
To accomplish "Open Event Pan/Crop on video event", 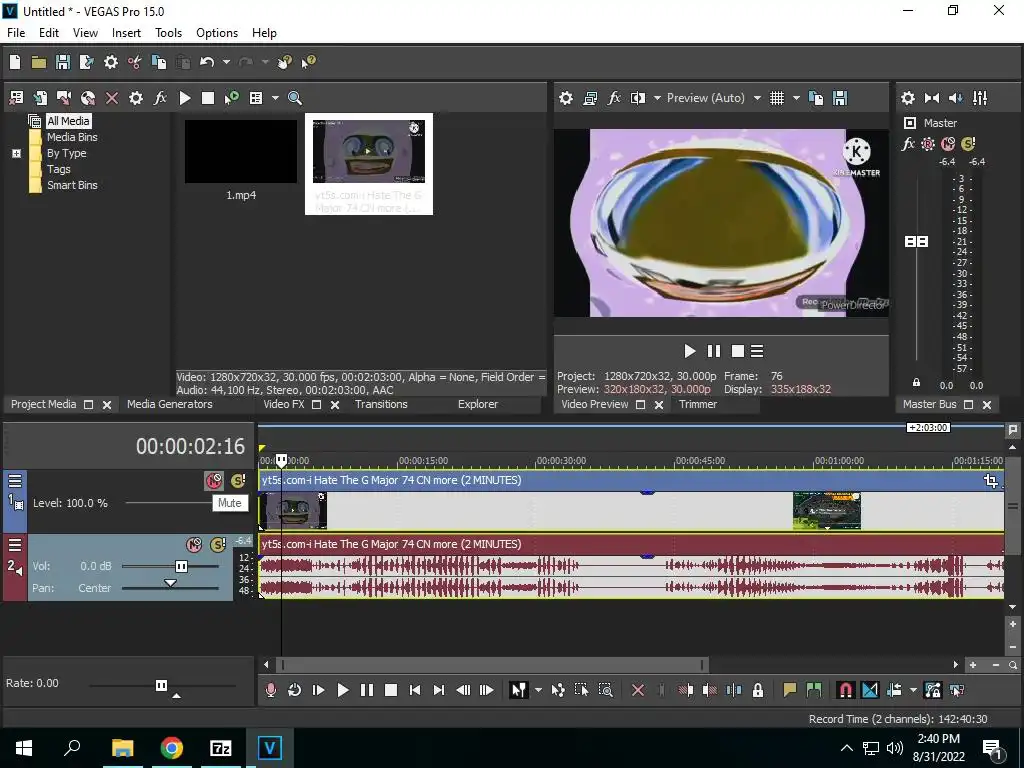I will point(991,481).
